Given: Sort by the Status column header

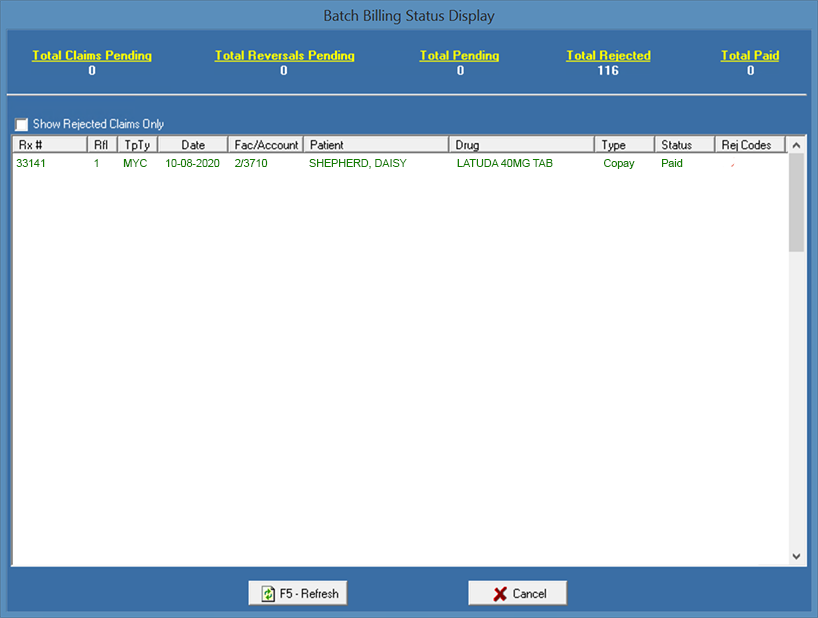Looking at the screenshot, I should [x=684, y=145].
